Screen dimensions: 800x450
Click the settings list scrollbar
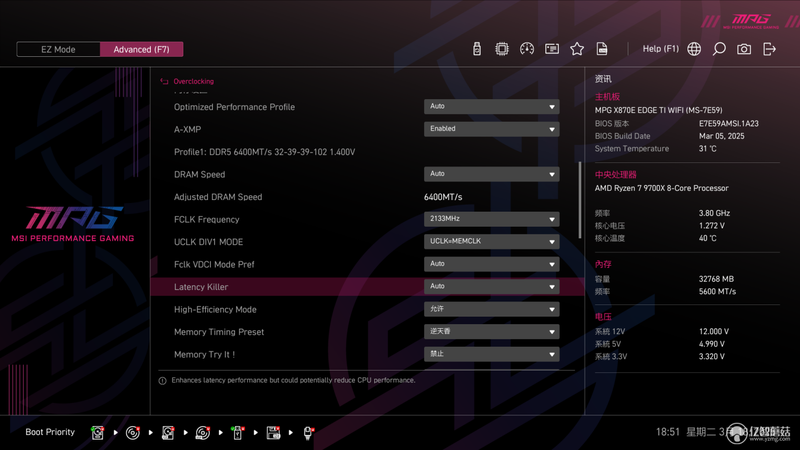coord(580,200)
